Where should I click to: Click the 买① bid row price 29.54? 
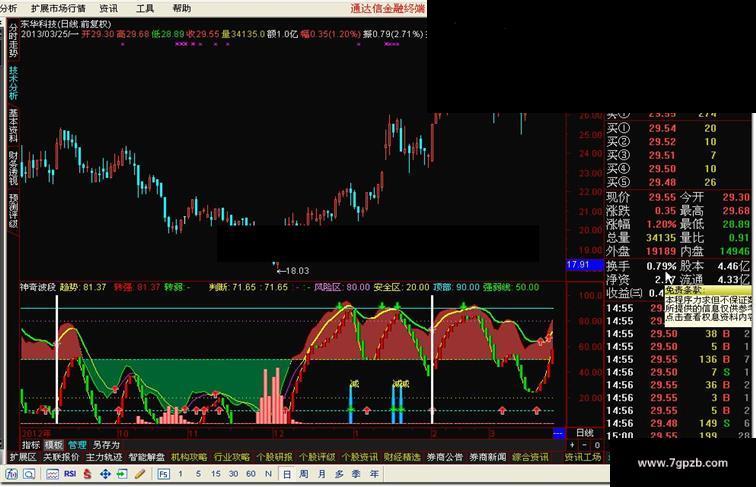tap(662, 128)
